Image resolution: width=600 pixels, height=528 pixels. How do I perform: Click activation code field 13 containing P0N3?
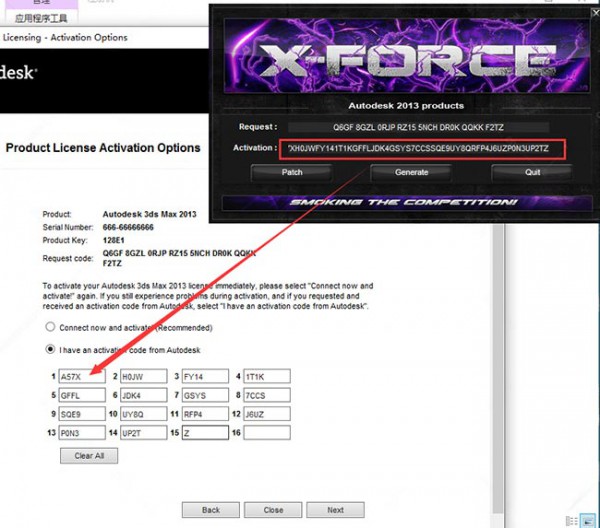tap(82, 433)
